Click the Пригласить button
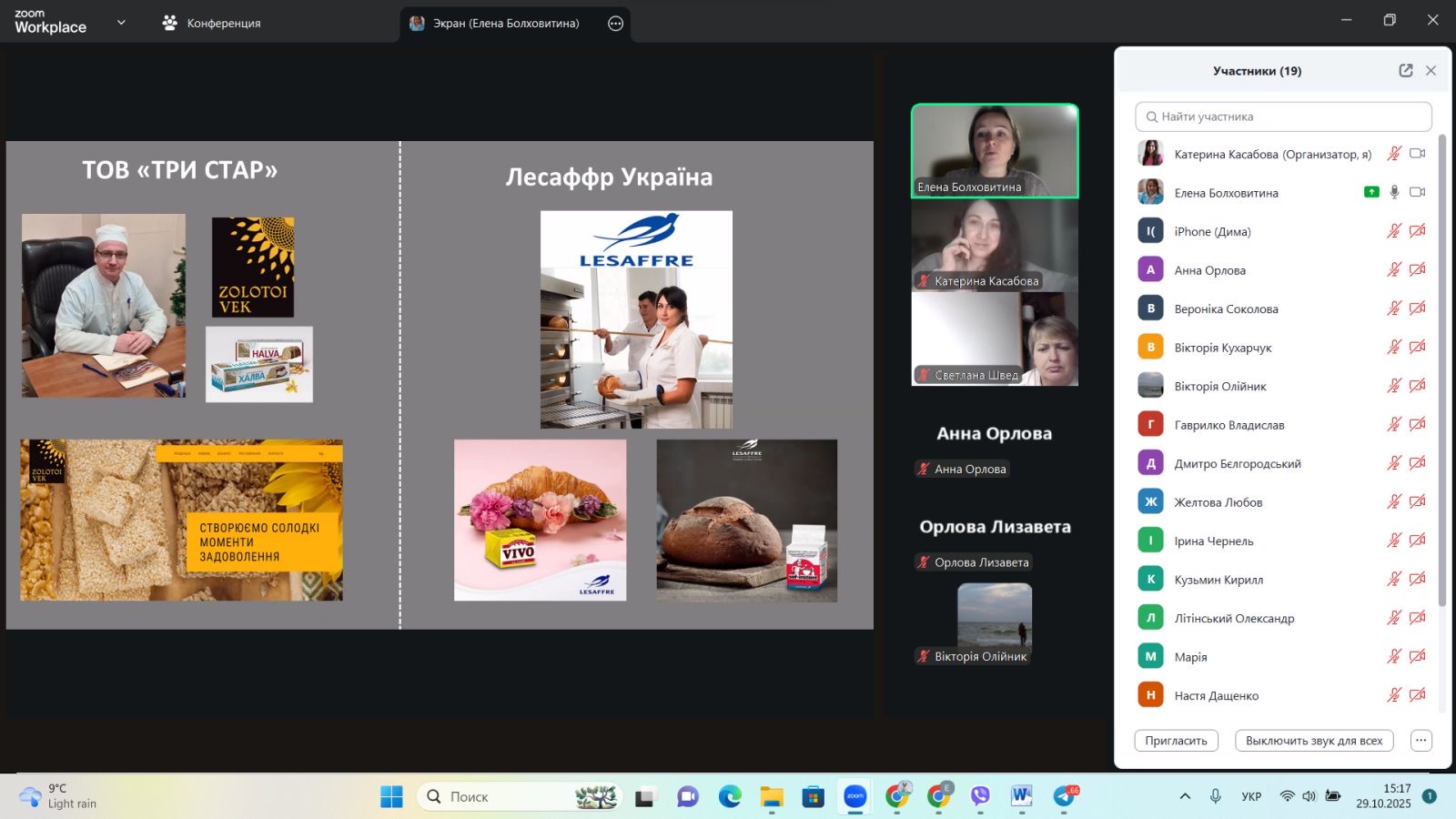 [x=1176, y=741]
